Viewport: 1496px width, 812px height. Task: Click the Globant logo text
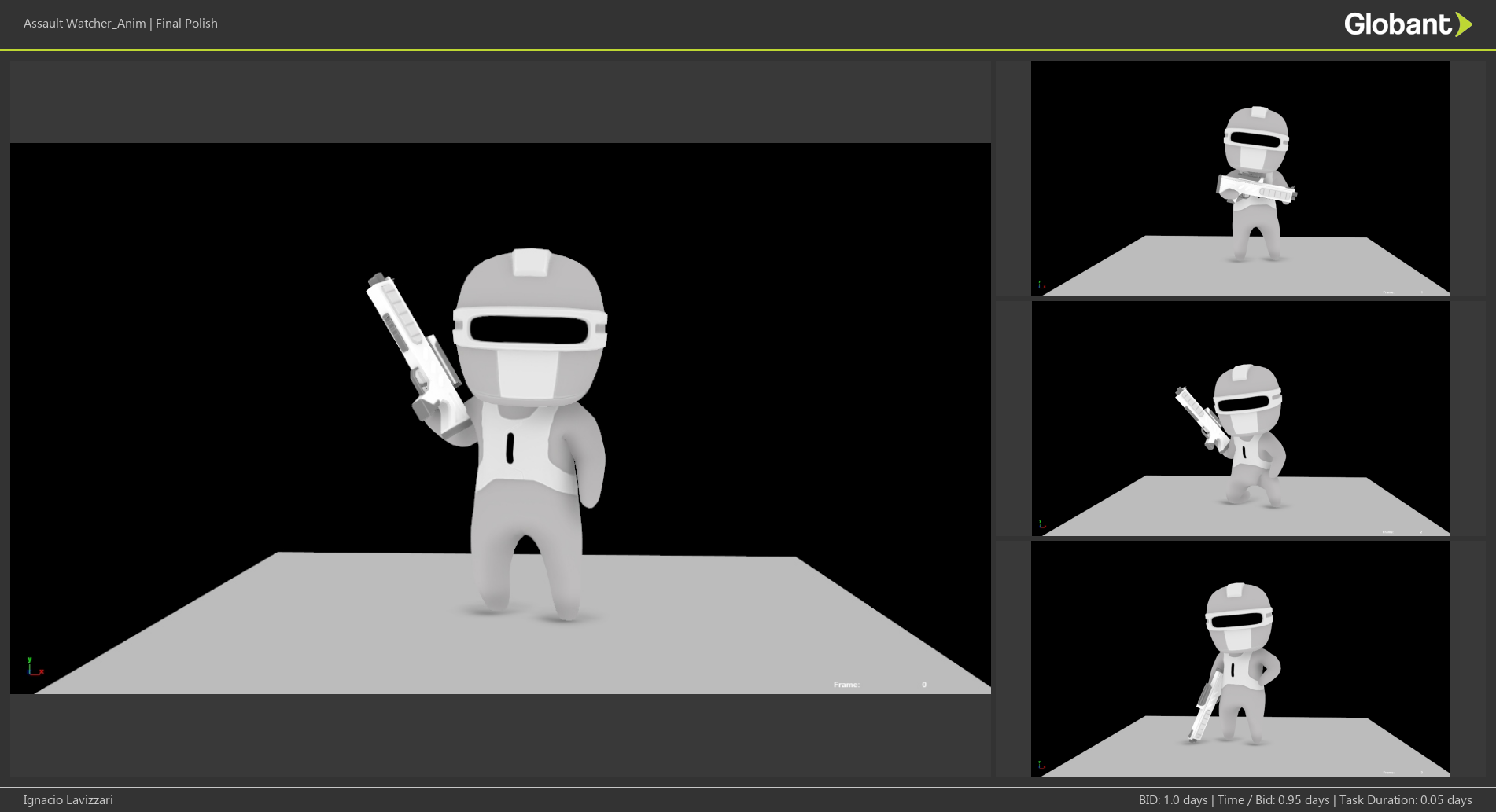coord(1397,24)
